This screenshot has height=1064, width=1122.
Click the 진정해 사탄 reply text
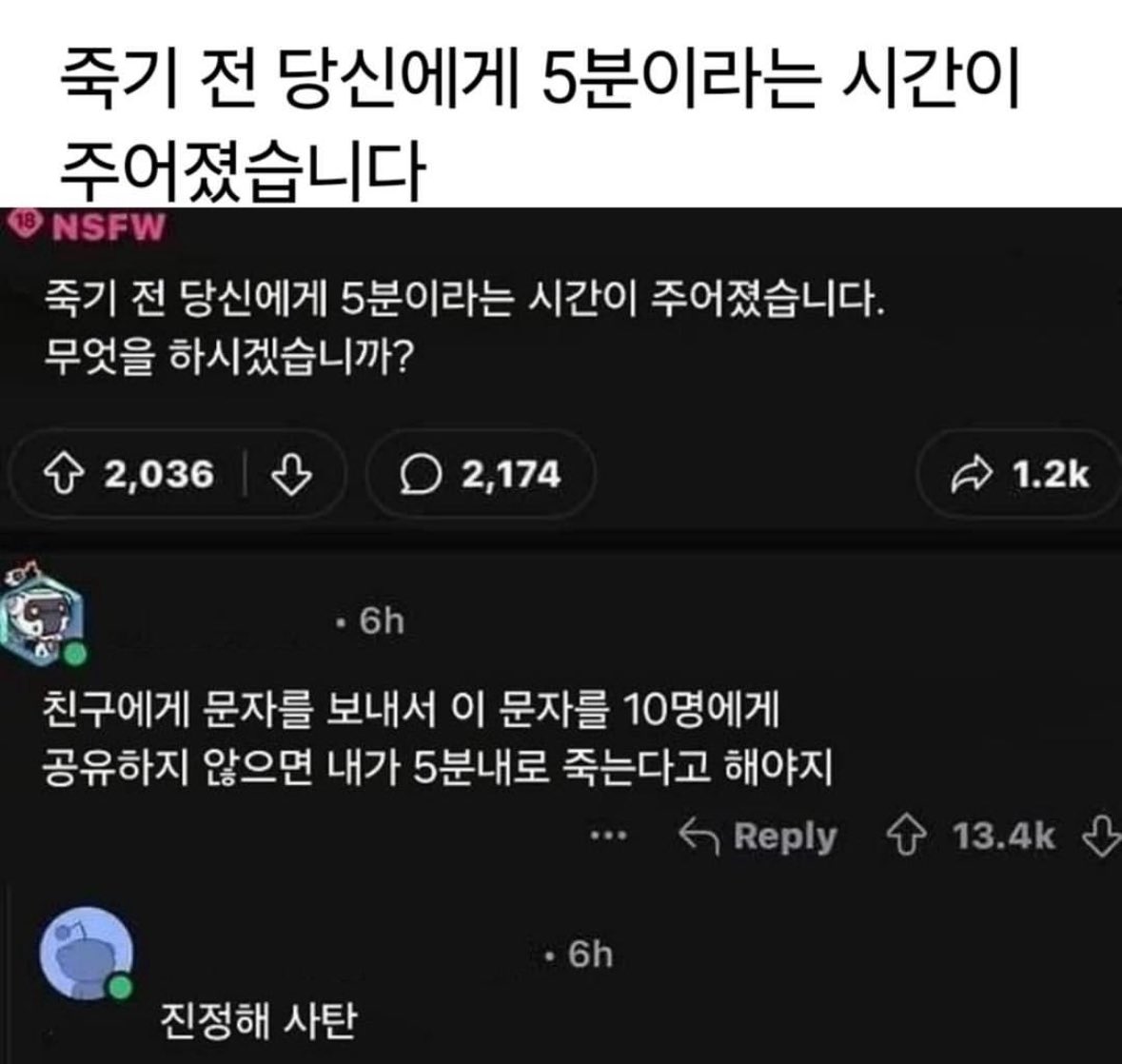258,1021
